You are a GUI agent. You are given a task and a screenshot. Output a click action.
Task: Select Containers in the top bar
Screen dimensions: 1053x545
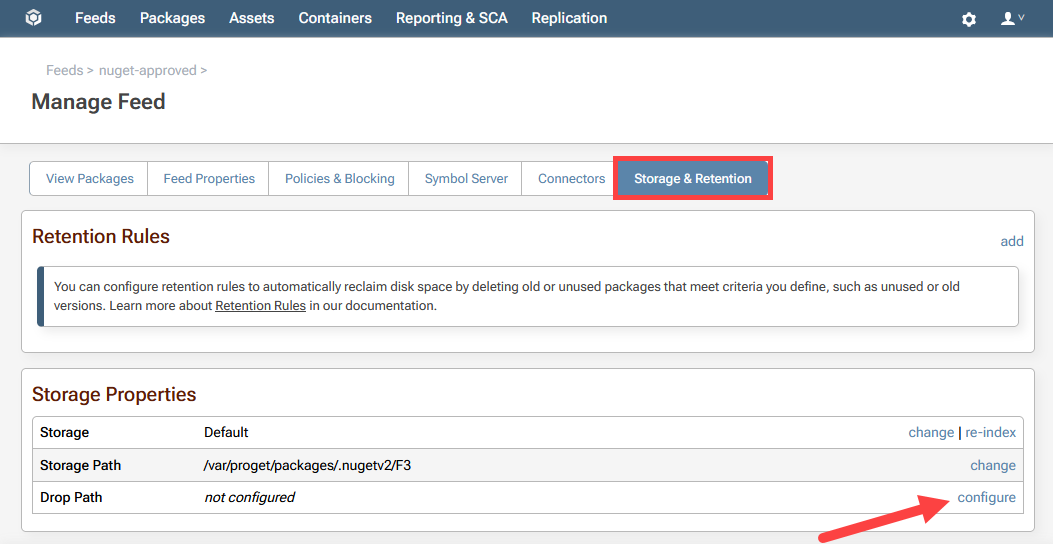click(335, 18)
